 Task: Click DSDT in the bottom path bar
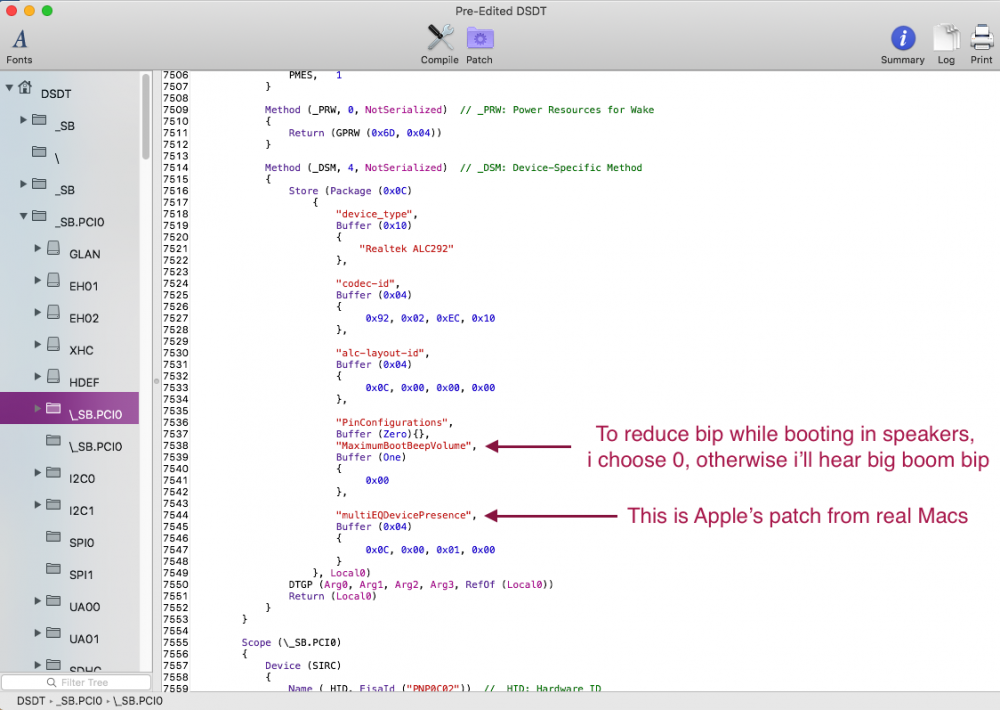pyautogui.click(x=31, y=700)
